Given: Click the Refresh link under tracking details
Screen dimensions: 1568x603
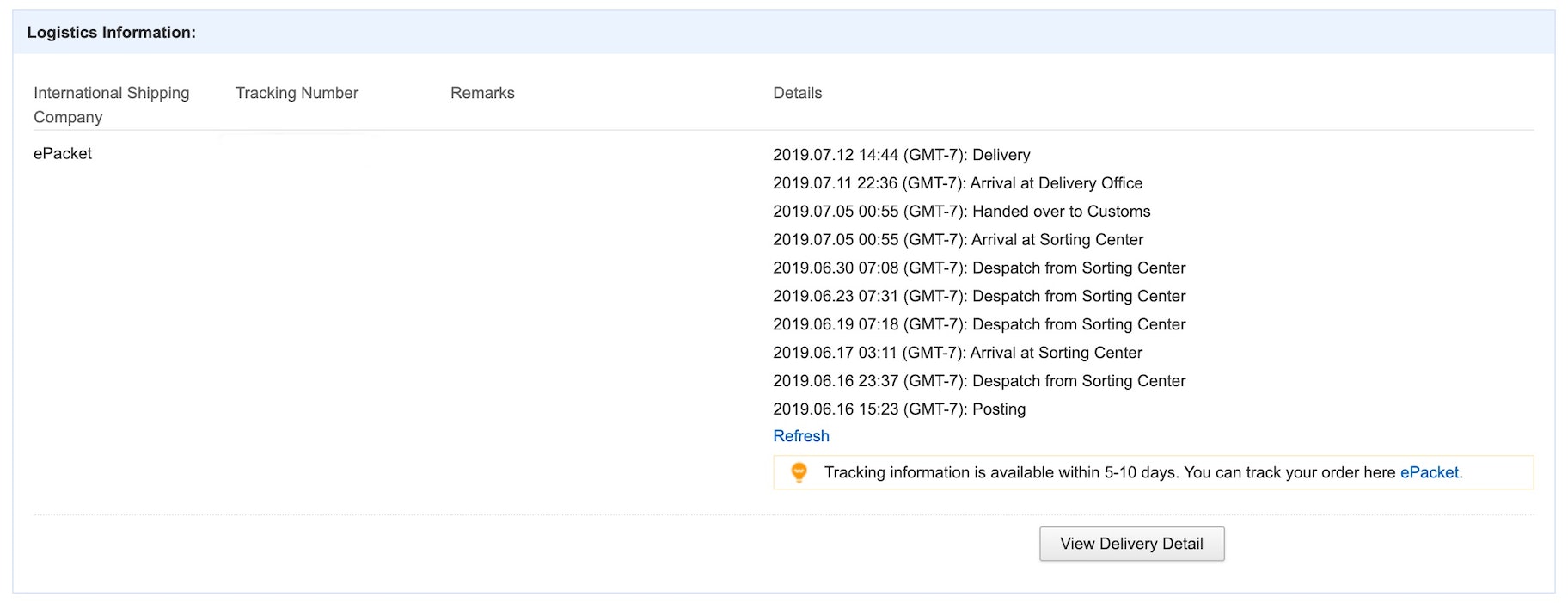Looking at the screenshot, I should [x=800, y=436].
